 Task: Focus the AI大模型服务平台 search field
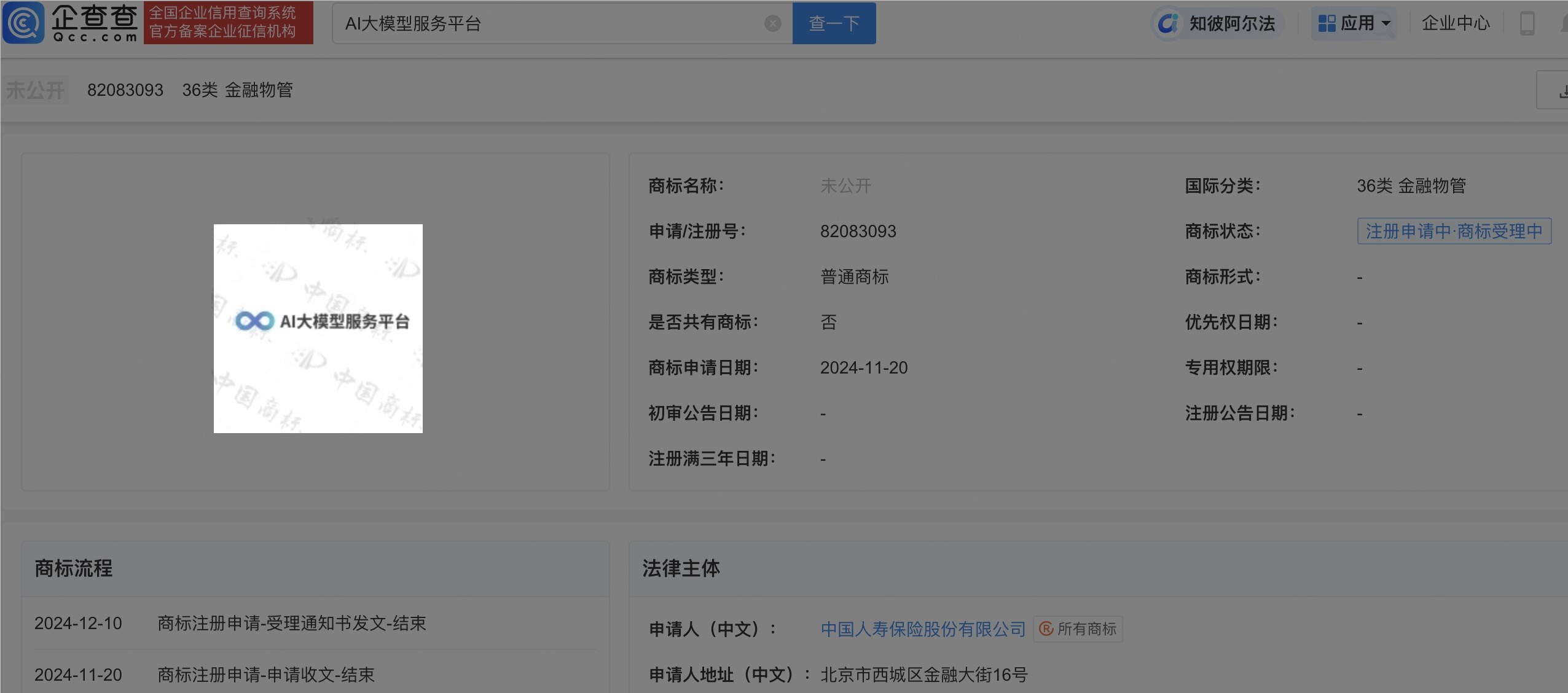(547, 23)
